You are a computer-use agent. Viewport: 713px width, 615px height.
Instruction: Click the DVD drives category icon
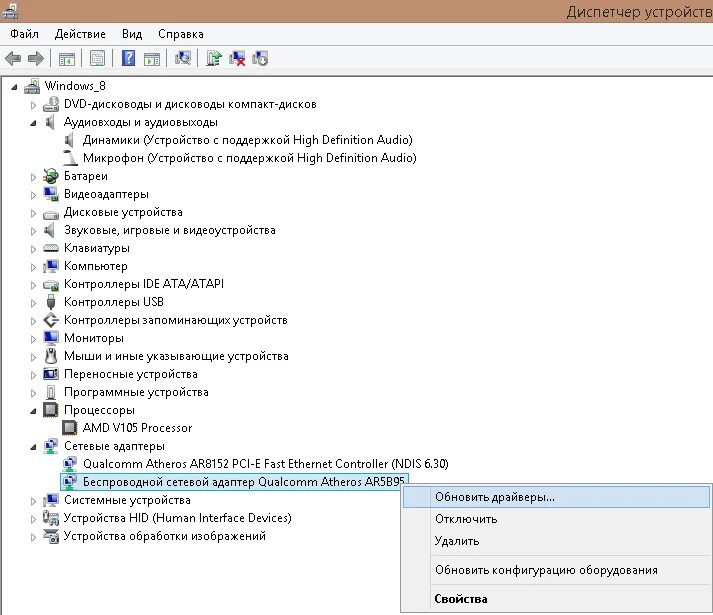(x=51, y=104)
